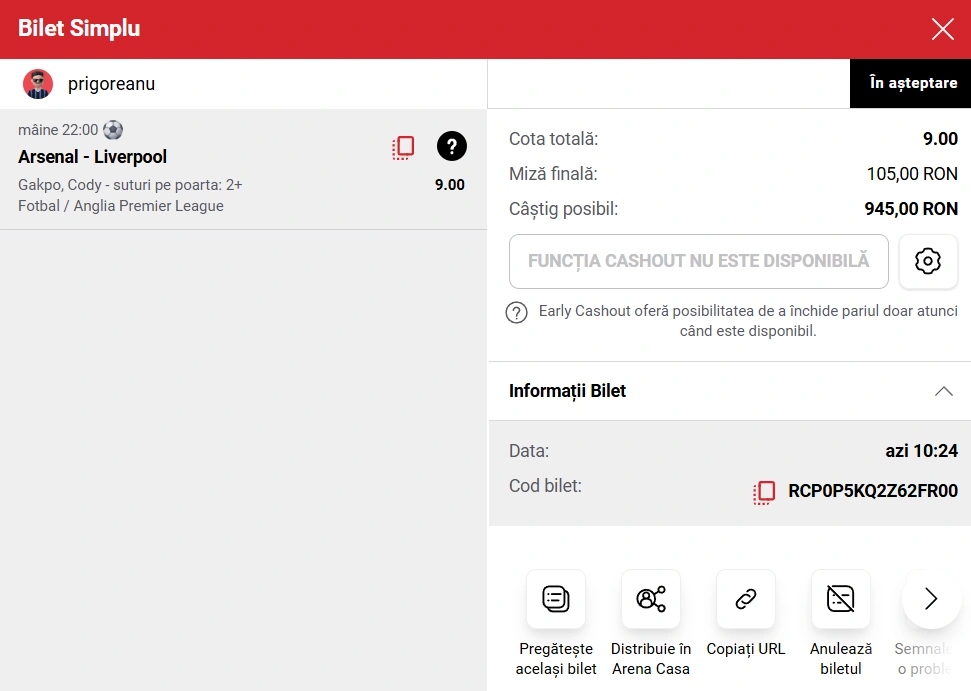Open cashout settings gear
The height and width of the screenshot is (691, 971).
928,261
